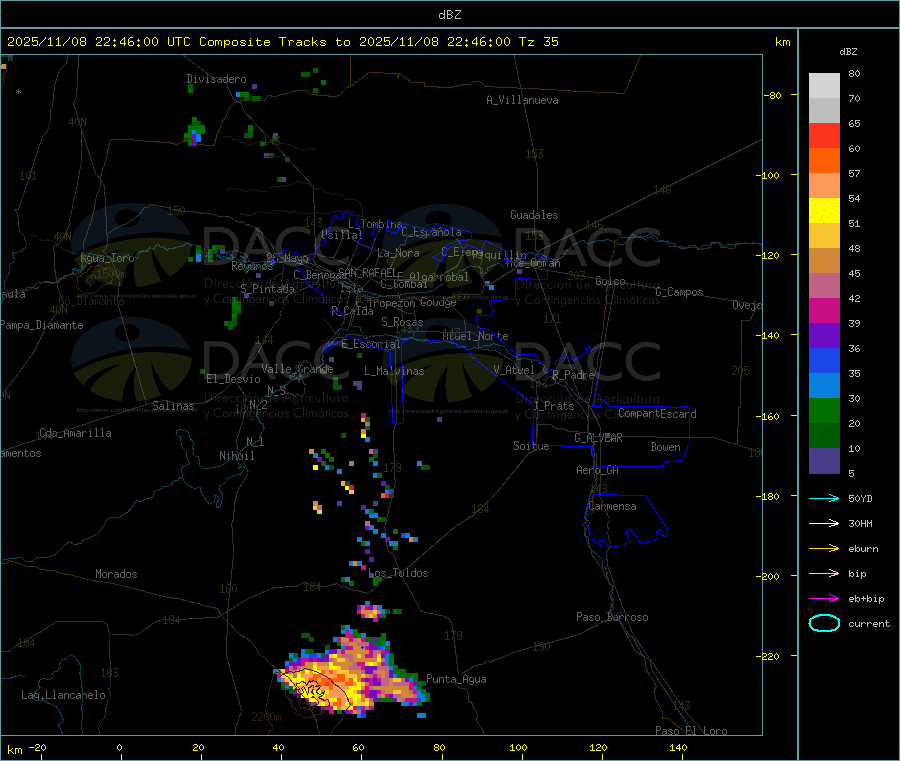Click the 100 km horizontal axis tick label

pyautogui.click(x=518, y=747)
